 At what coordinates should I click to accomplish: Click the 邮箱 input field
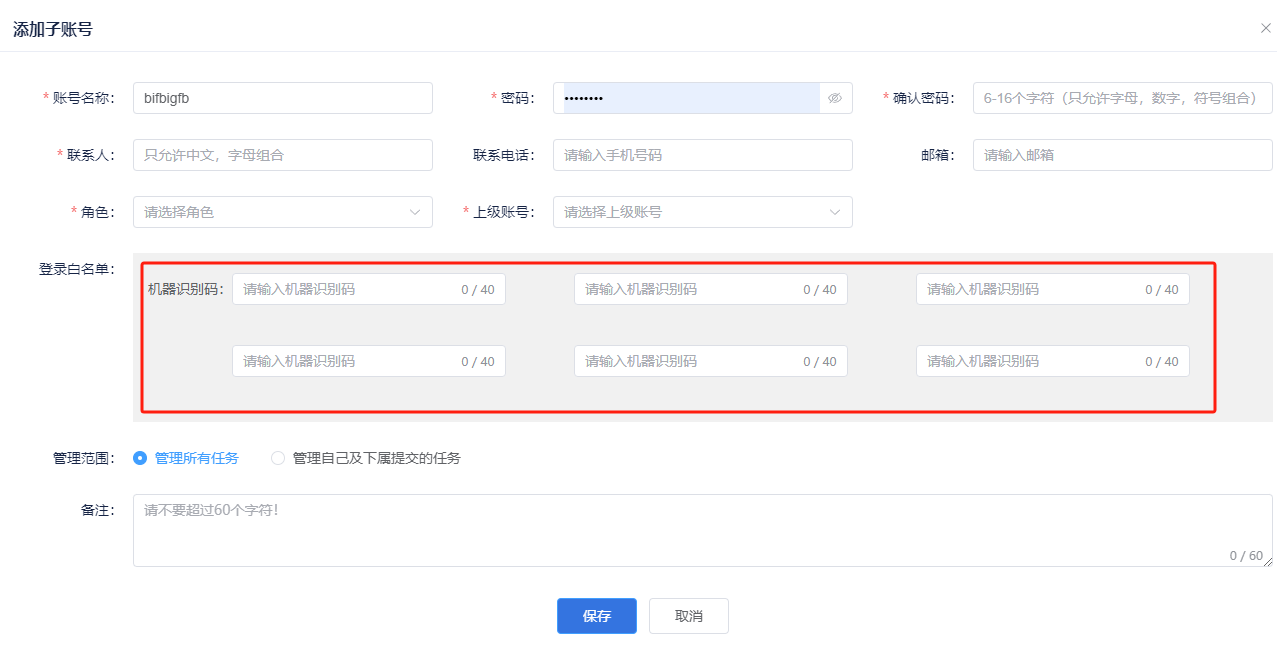[x=1122, y=155]
